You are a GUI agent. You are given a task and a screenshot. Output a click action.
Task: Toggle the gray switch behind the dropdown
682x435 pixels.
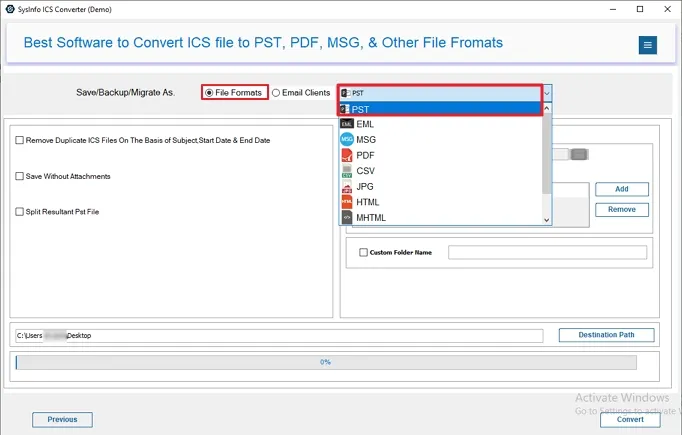tap(578, 154)
